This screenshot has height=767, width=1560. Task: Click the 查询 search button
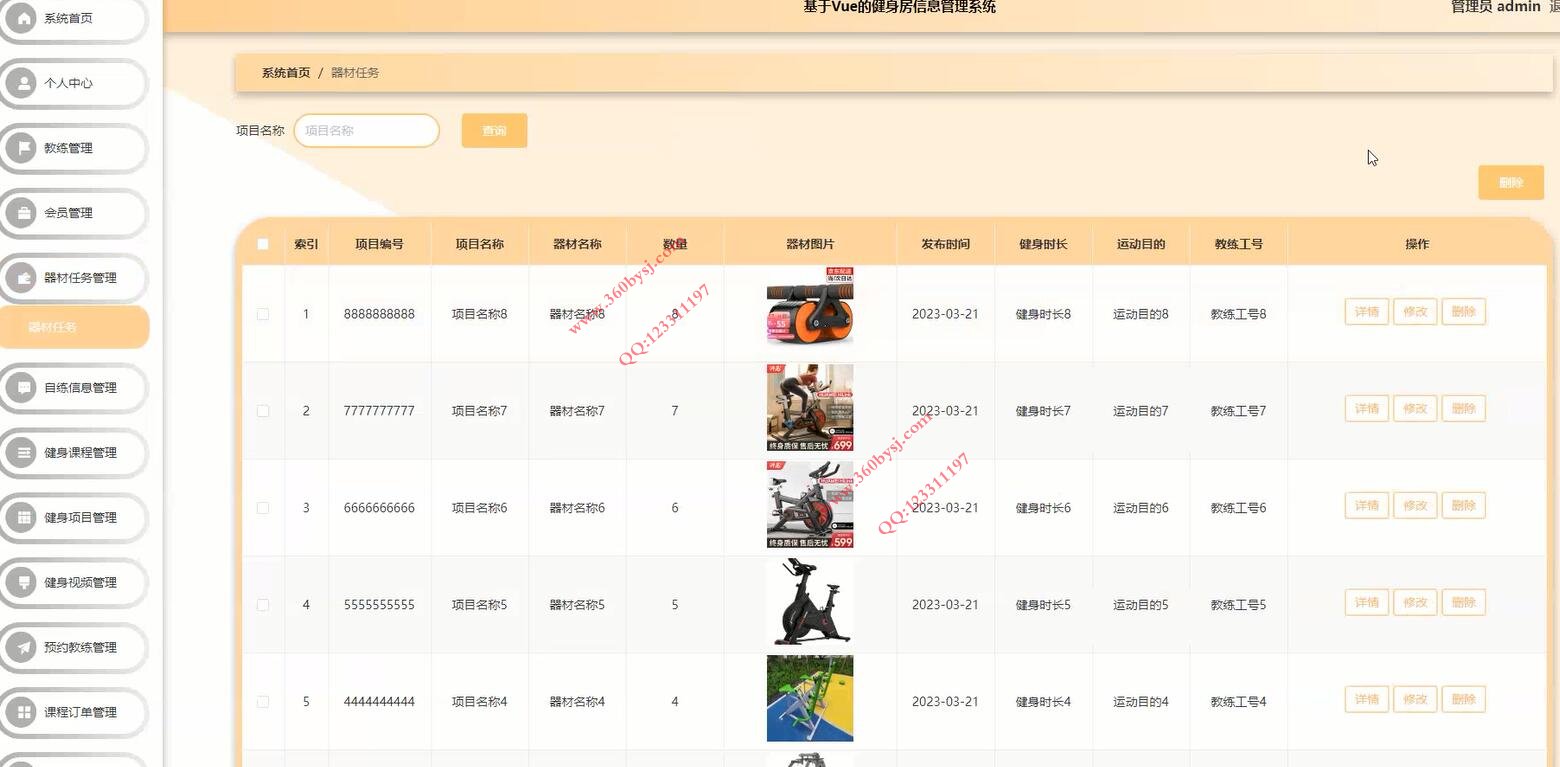click(494, 130)
